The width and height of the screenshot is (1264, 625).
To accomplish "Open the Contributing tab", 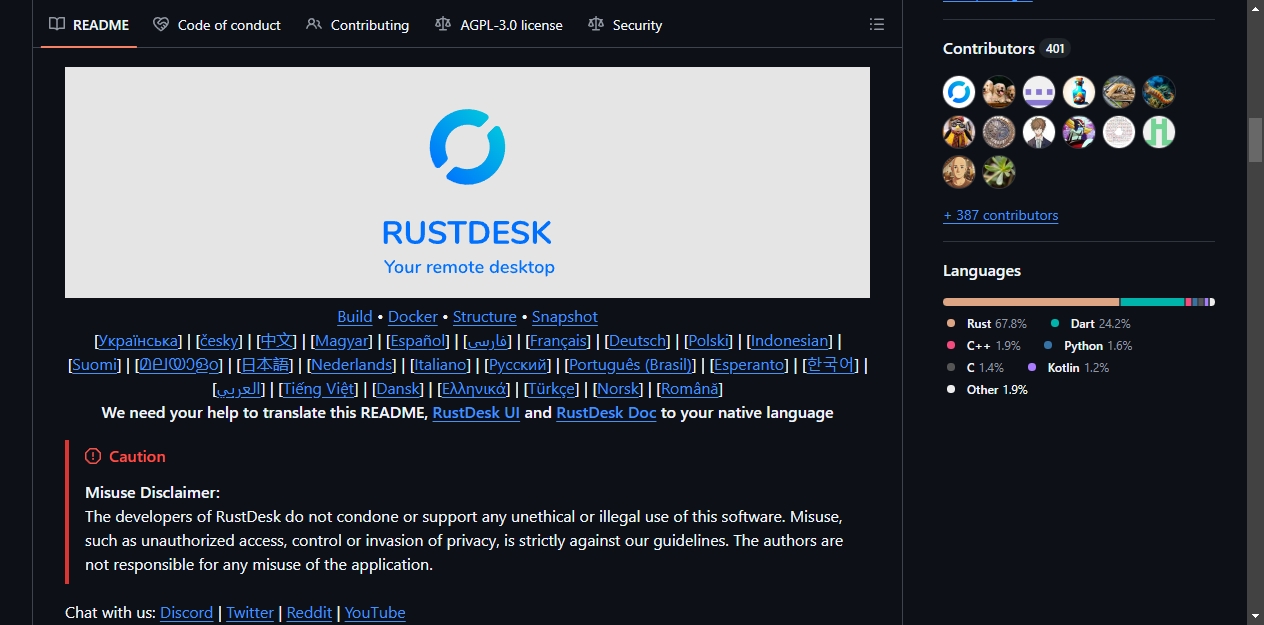I will [358, 24].
